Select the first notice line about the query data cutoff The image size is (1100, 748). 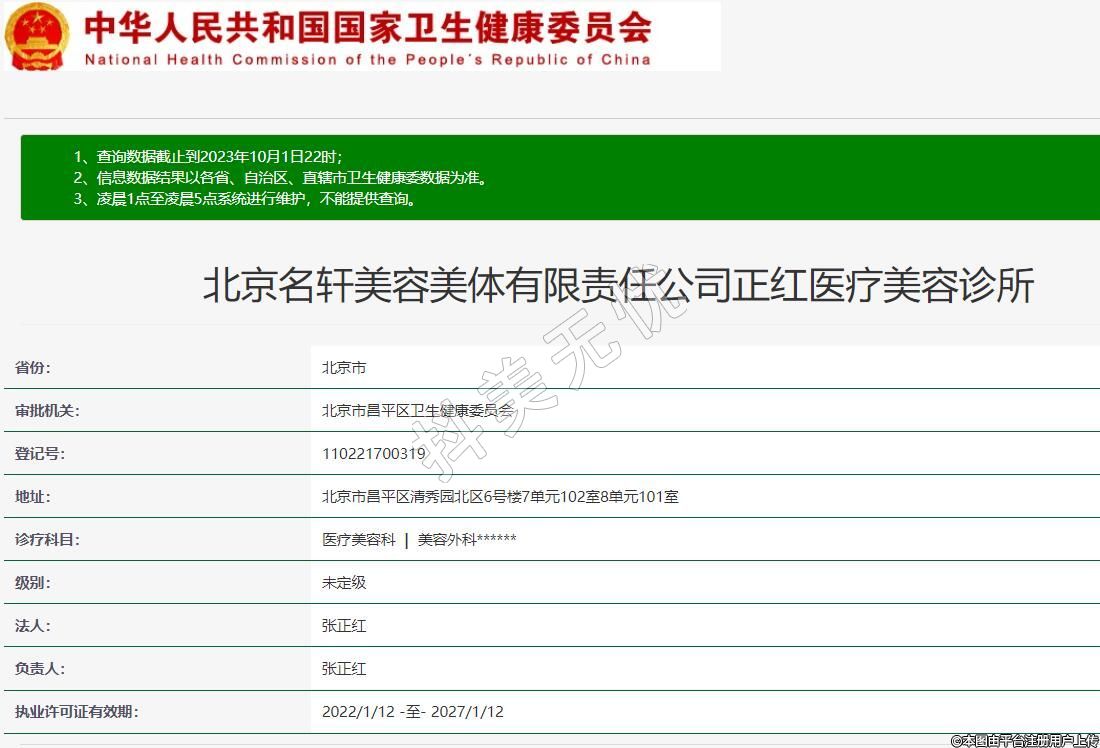pos(208,157)
